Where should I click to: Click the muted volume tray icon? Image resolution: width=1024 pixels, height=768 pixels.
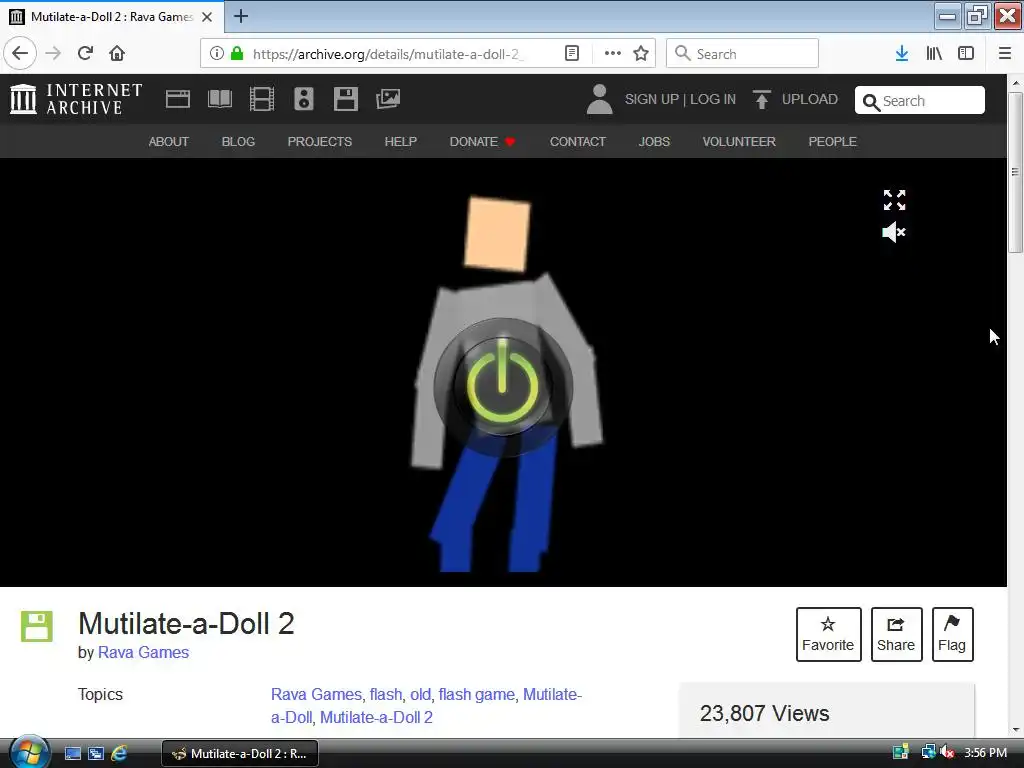pyautogui.click(x=947, y=753)
